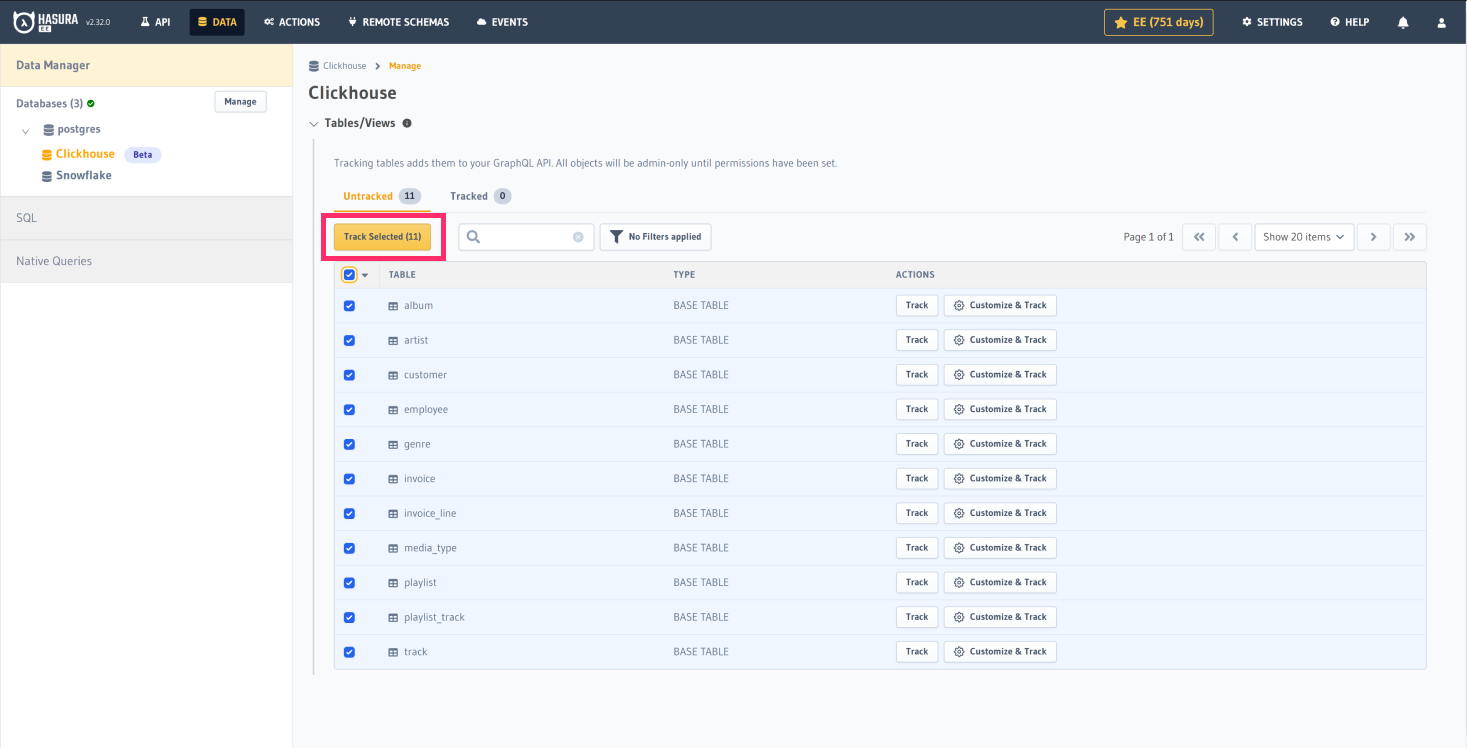The width and height of the screenshot is (1467, 748).
Task: Click the Beta badge next to Clickhouse
Action: 143,155
